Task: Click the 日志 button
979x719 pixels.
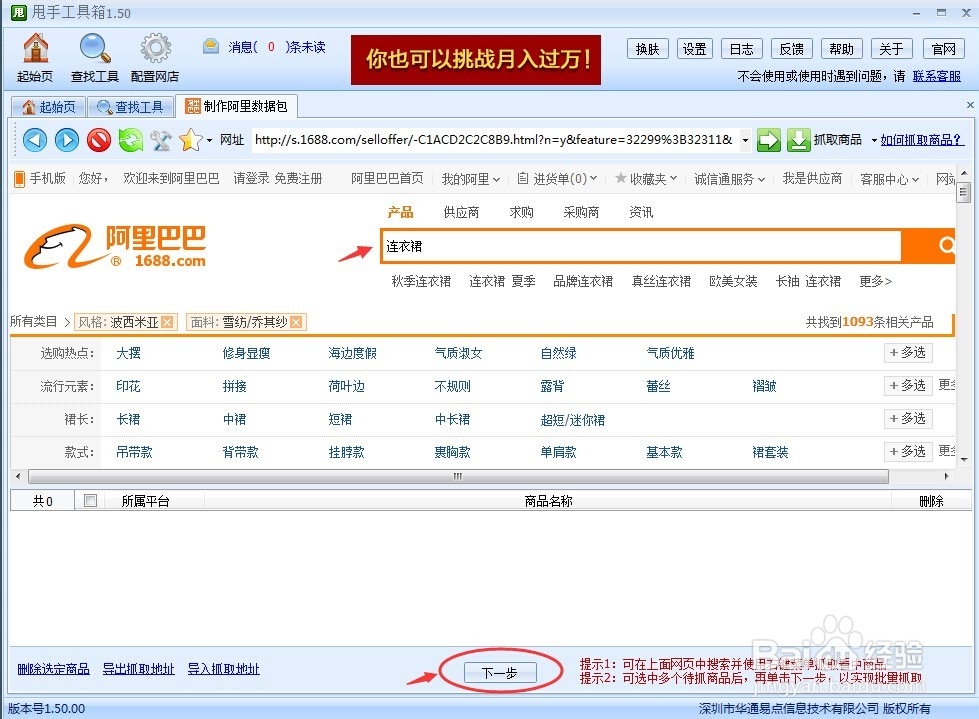Action: point(741,49)
